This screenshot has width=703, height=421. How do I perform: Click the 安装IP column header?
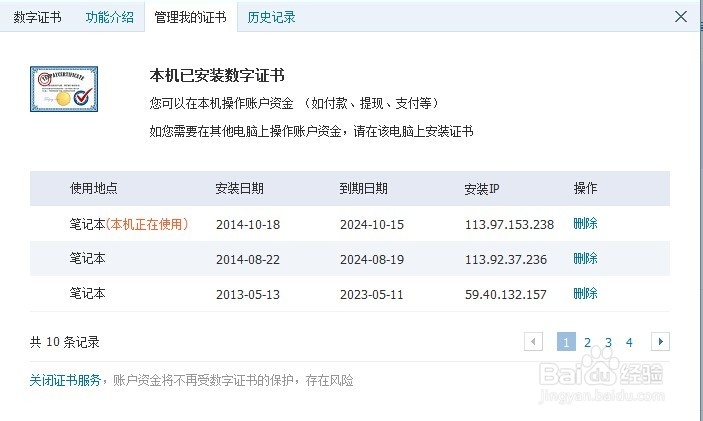pyautogui.click(x=482, y=189)
